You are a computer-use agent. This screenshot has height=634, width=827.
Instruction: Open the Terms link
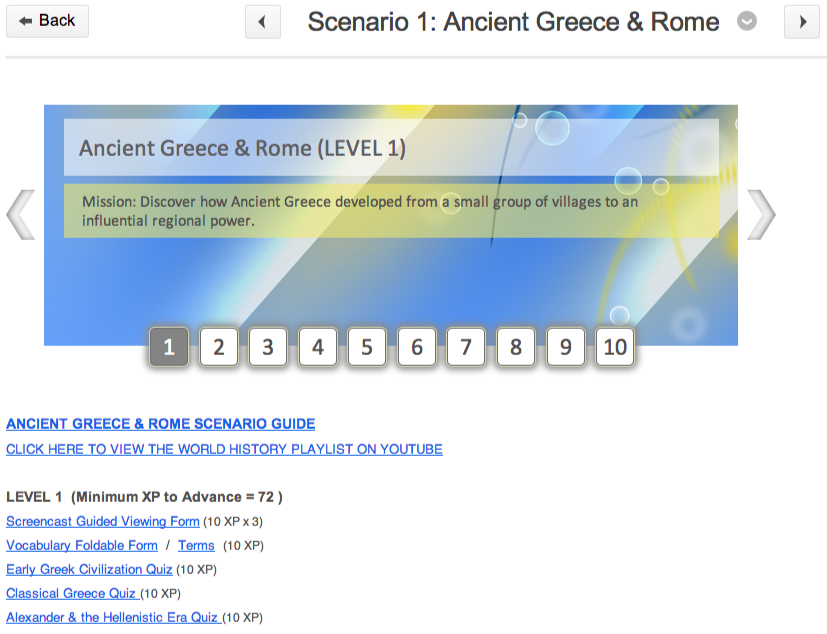click(196, 545)
